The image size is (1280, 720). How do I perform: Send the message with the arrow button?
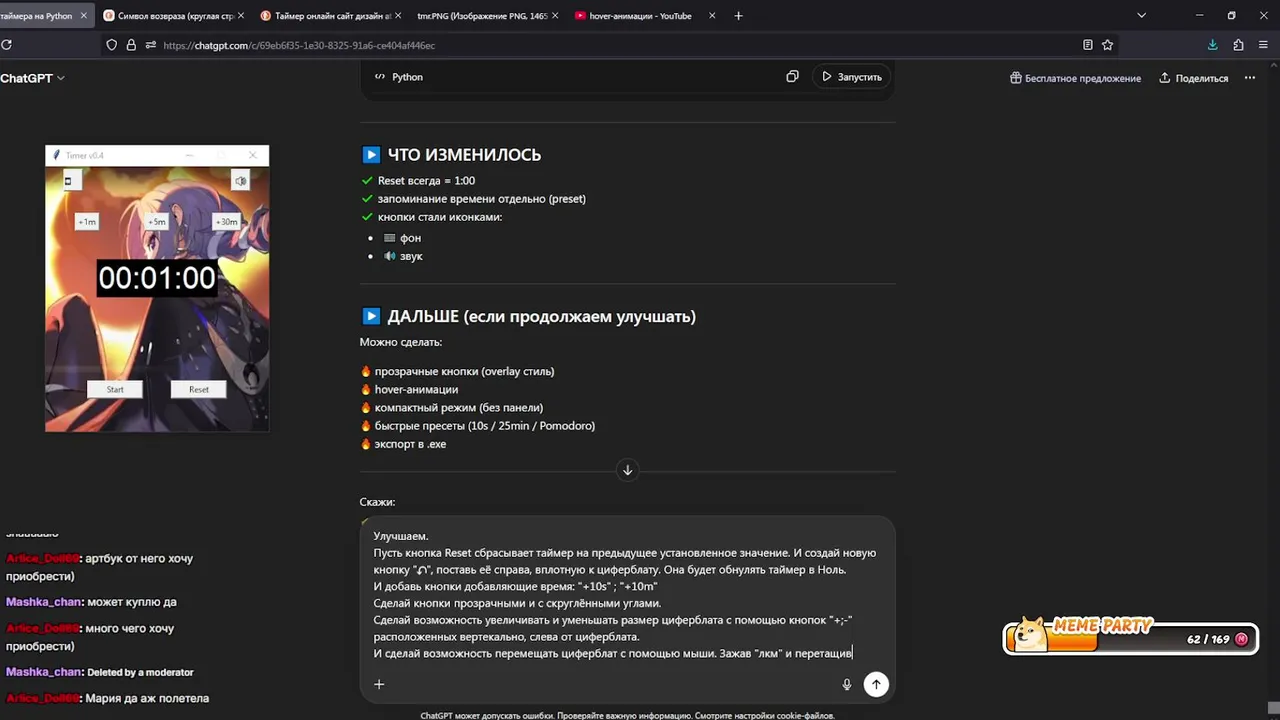pos(876,684)
